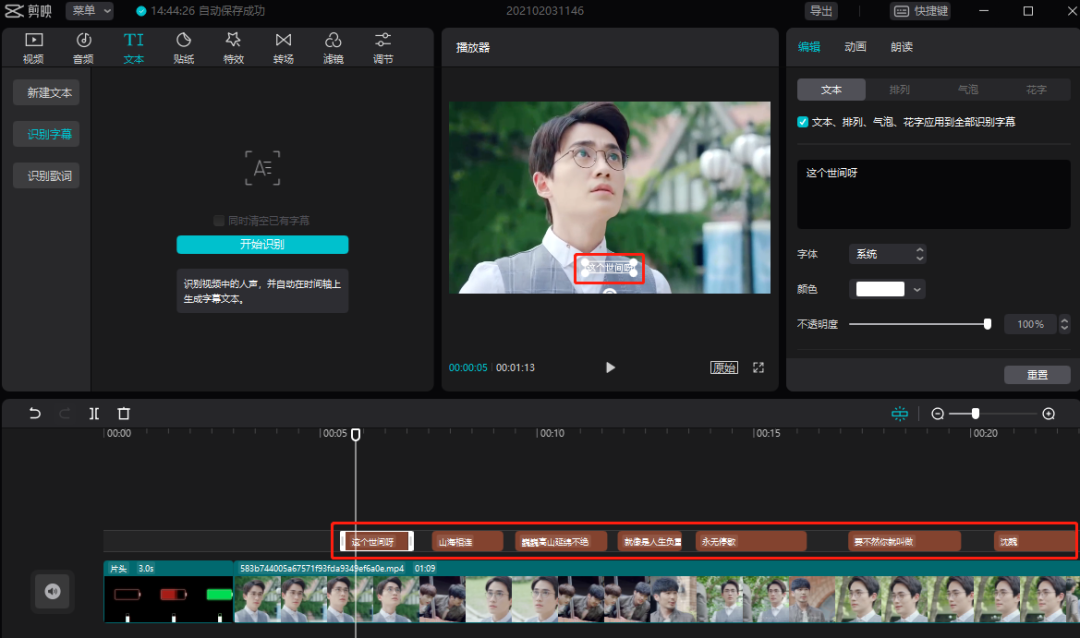Click the 开始识别 button
The image size is (1080, 638).
[262, 245]
